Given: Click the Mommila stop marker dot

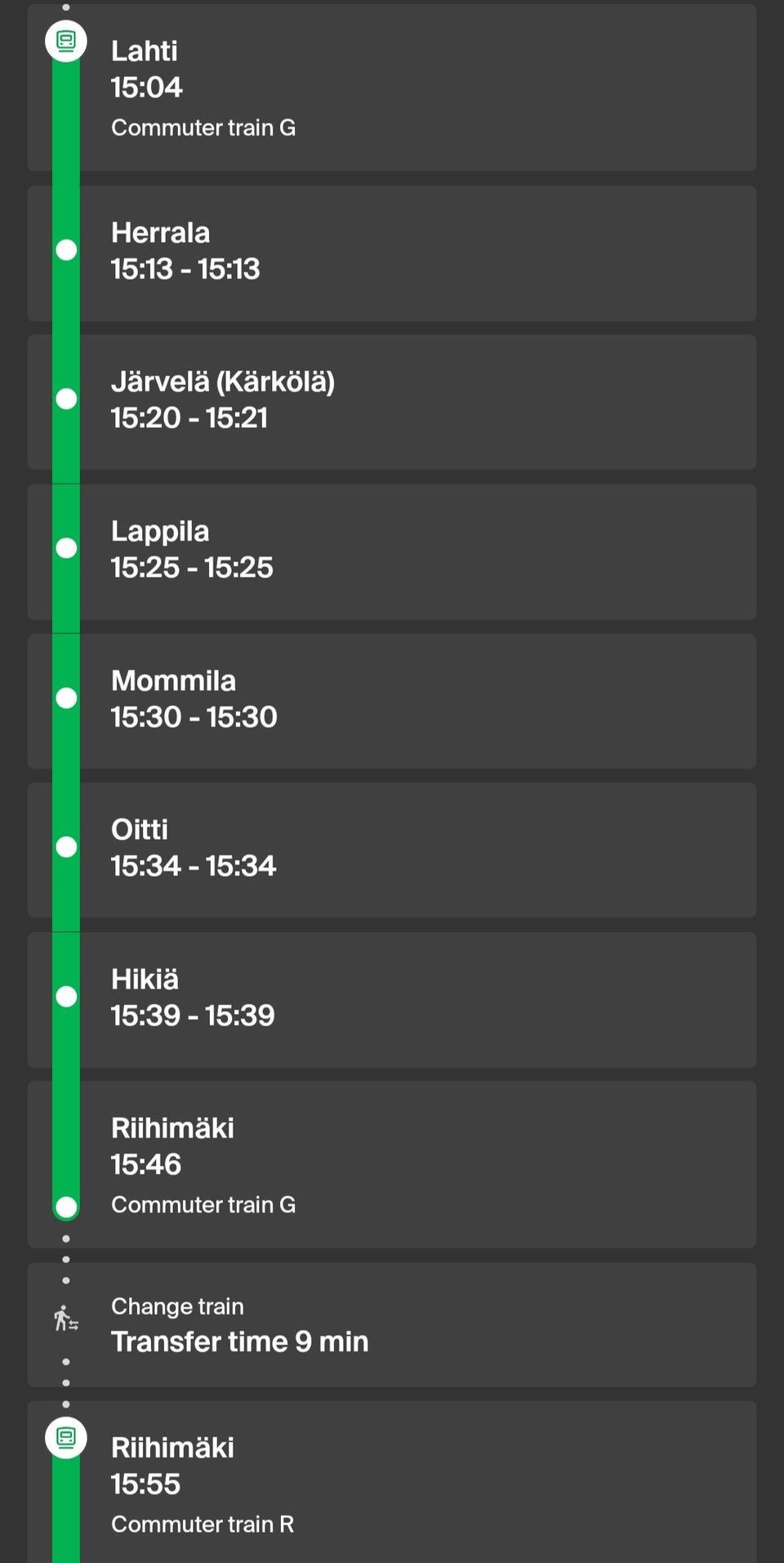Looking at the screenshot, I should tap(66, 698).
